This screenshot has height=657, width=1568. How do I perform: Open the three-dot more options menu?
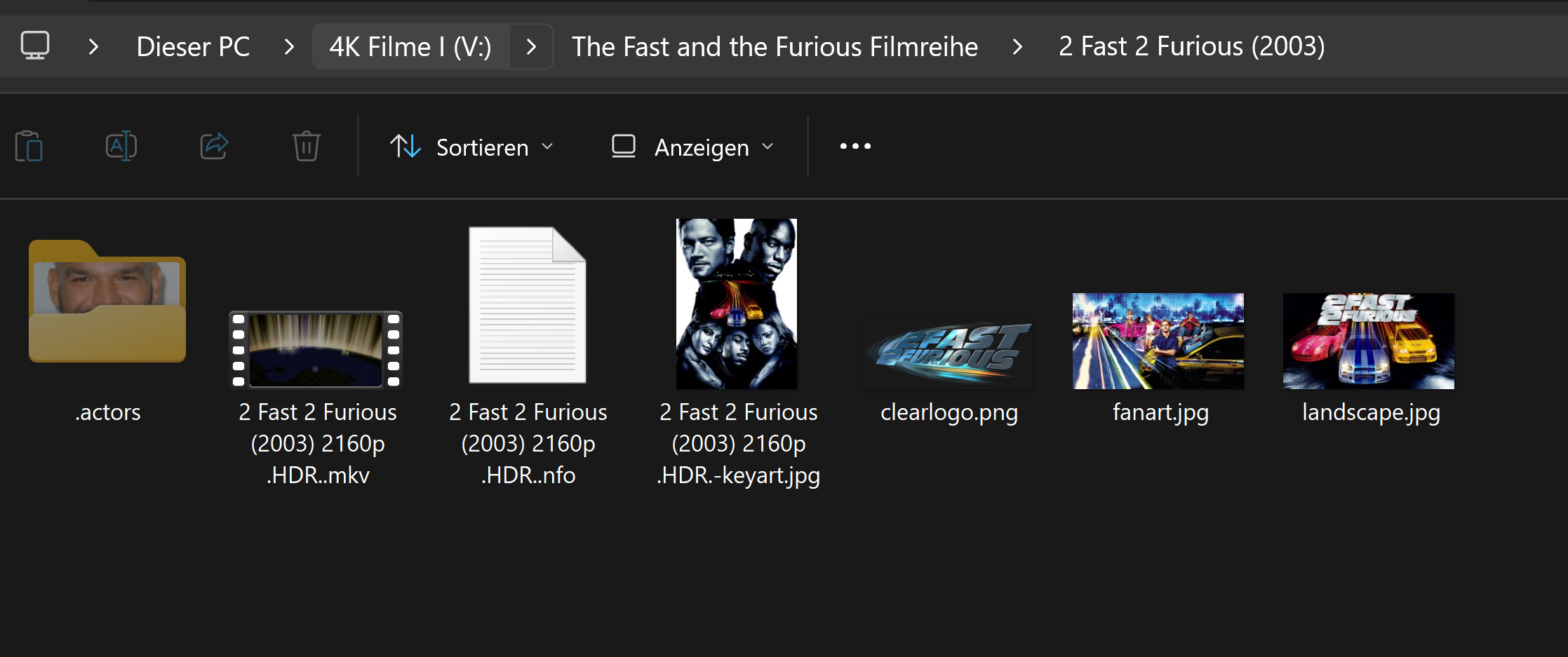pyautogui.click(x=855, y=146)
